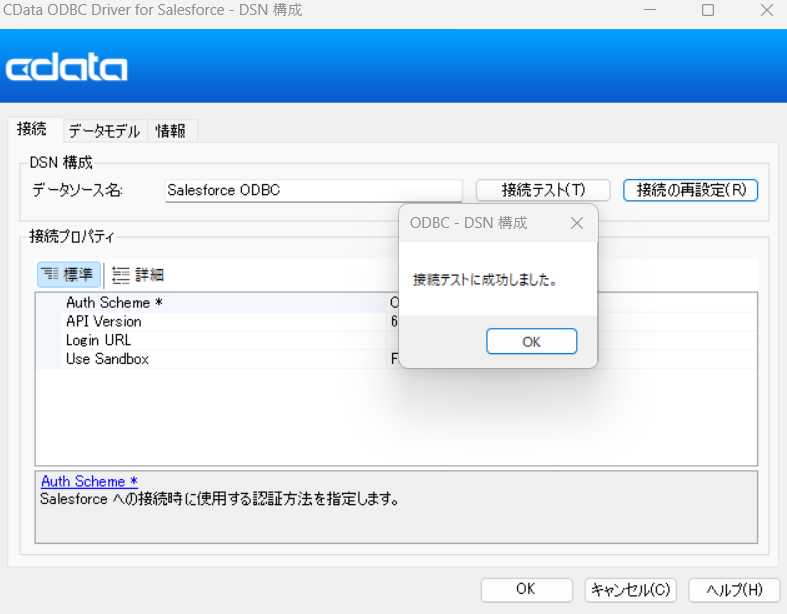Image resolution: width=787 pixels, height=614 pixels.
Task: Switch to the 標準 properties view
Action: tap(69, 275)
